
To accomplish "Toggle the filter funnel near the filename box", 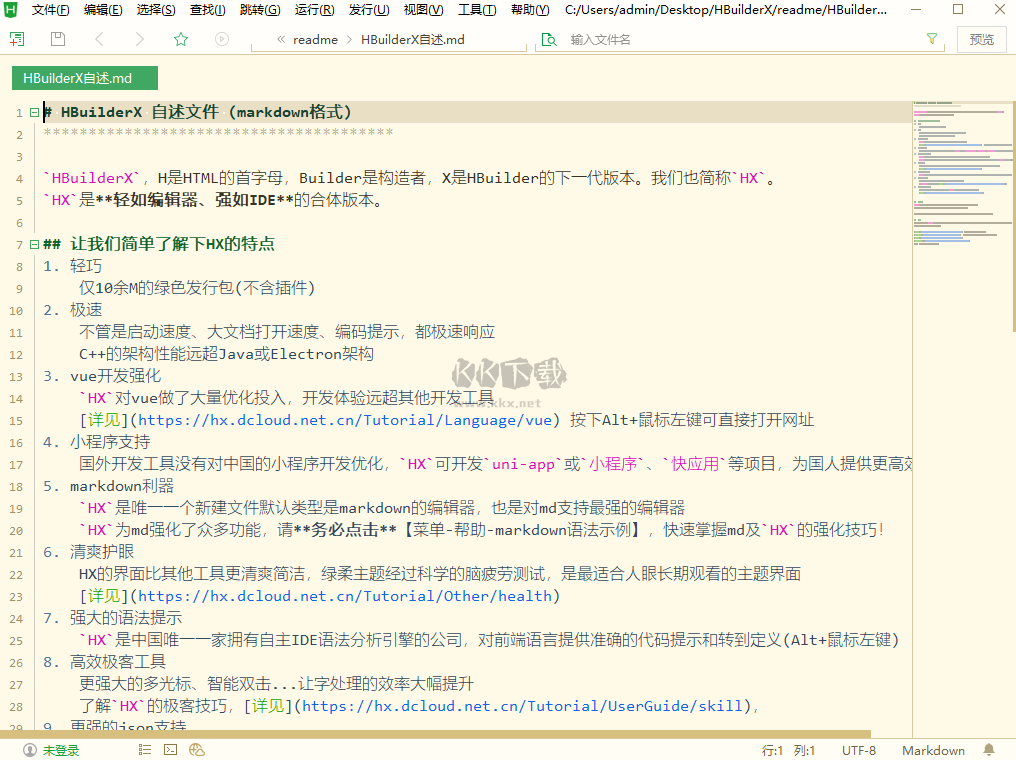I will pos(931,39).
